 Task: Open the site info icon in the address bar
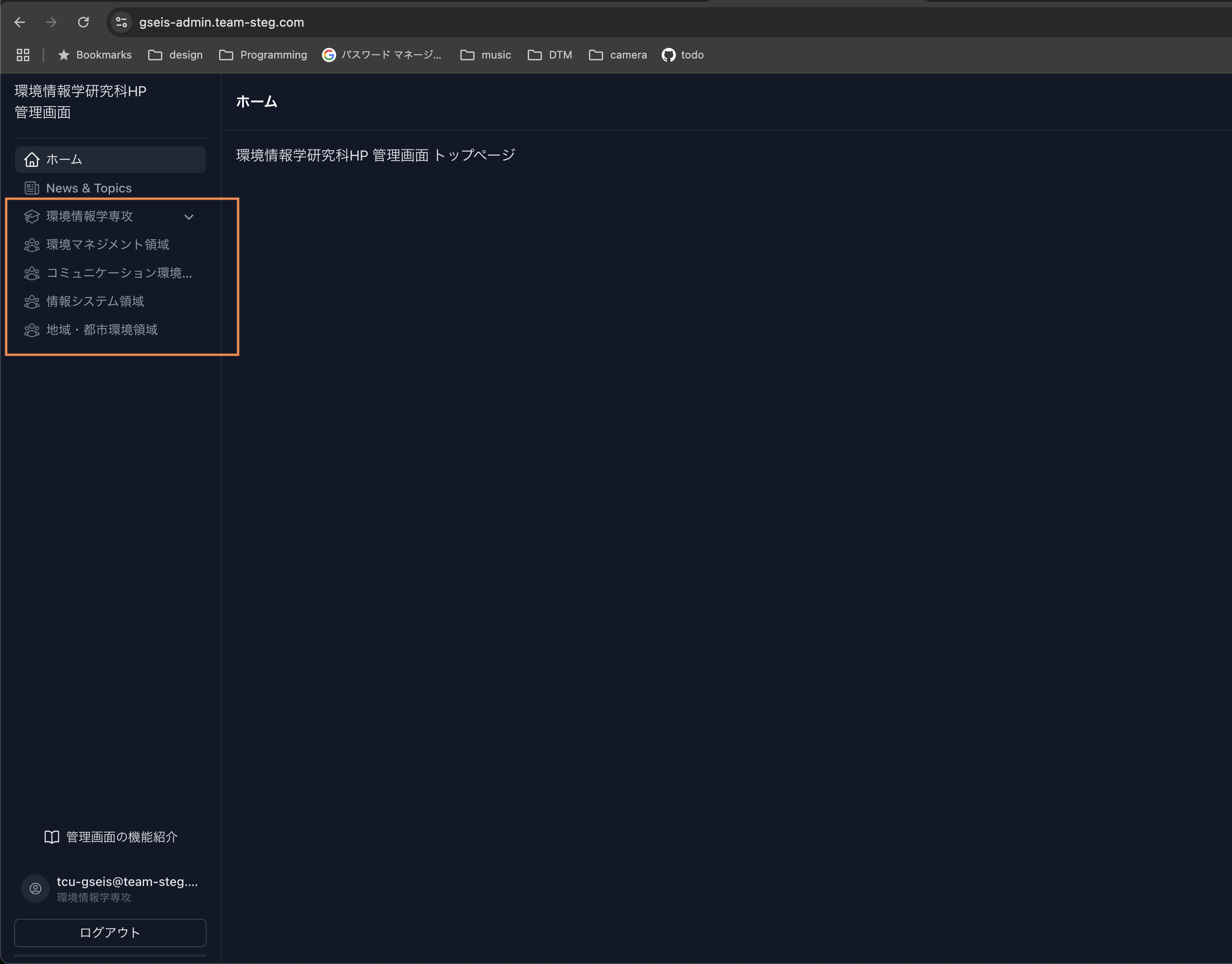click(x=122, y=23)
